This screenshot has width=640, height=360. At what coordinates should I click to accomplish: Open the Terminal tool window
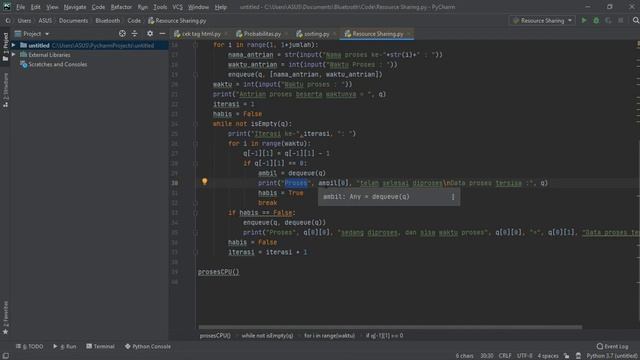point(100,347)
